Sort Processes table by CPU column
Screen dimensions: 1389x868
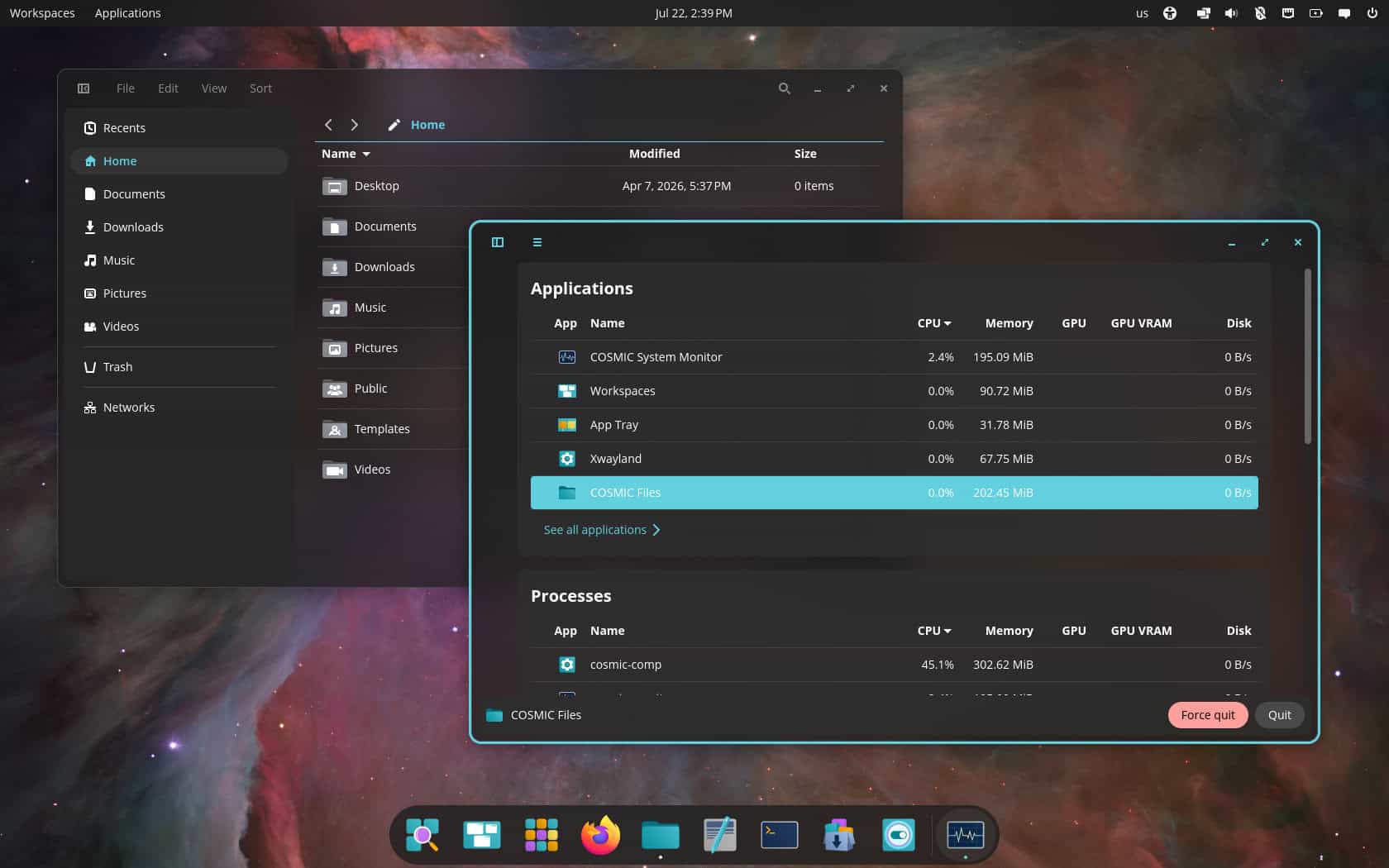click(934, 631)
